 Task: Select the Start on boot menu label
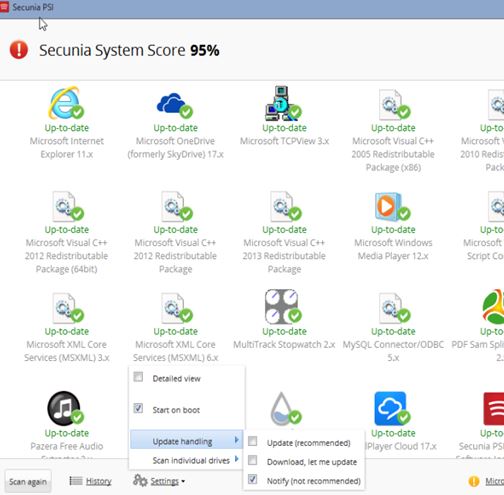click(x=176, y=410)
